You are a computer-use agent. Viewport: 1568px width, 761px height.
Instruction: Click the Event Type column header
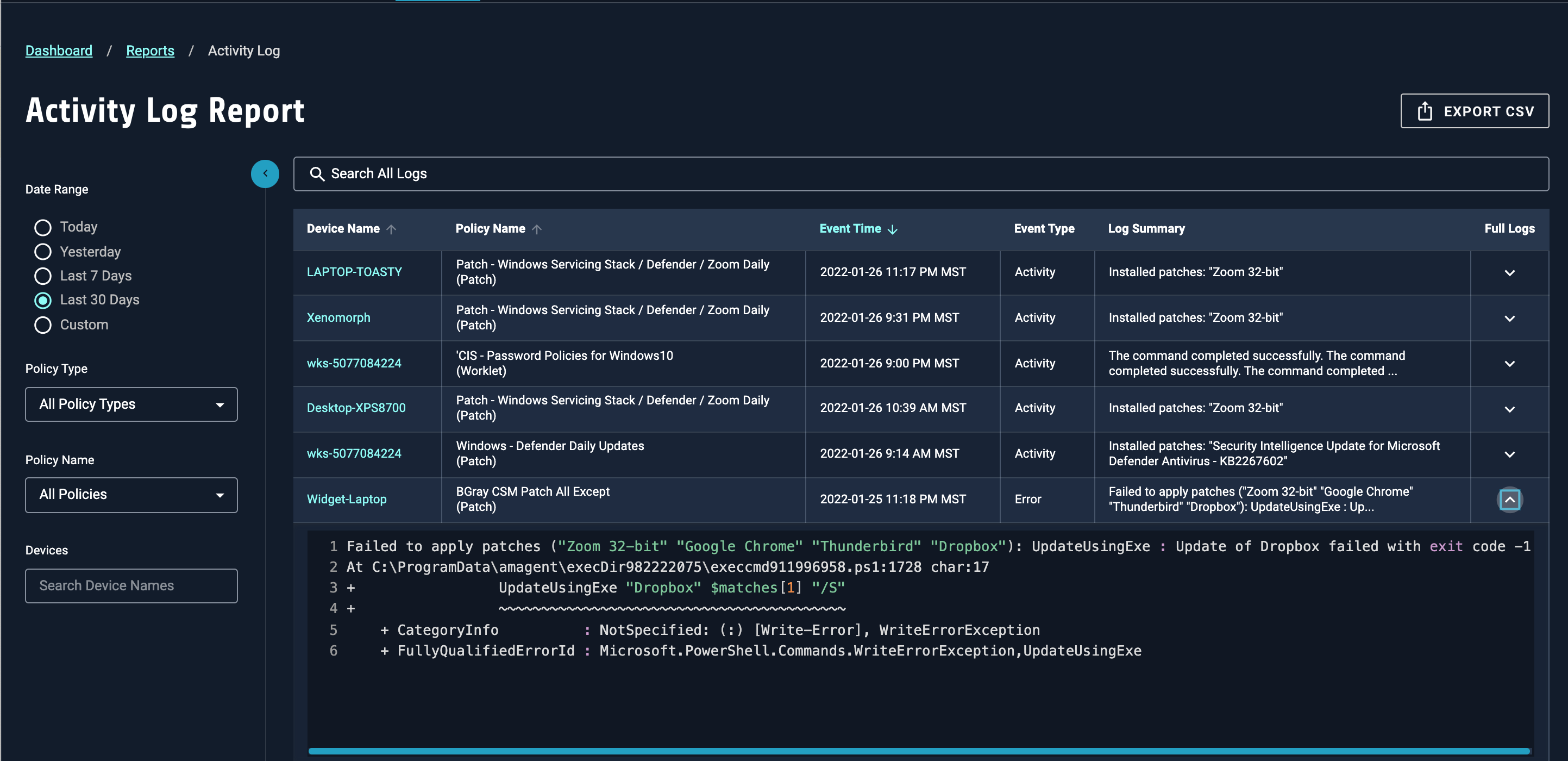coord(1044,229)
